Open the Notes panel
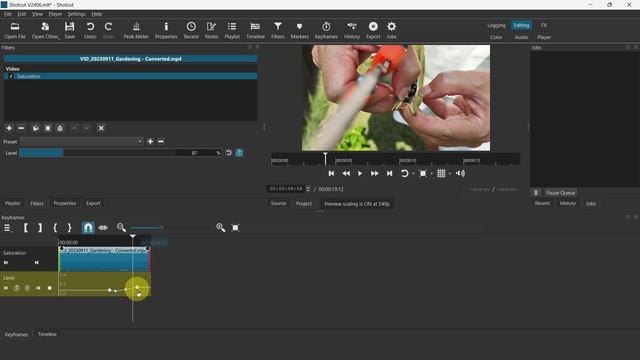The height and width of the screenshot is (360, 640). (211, 31)
